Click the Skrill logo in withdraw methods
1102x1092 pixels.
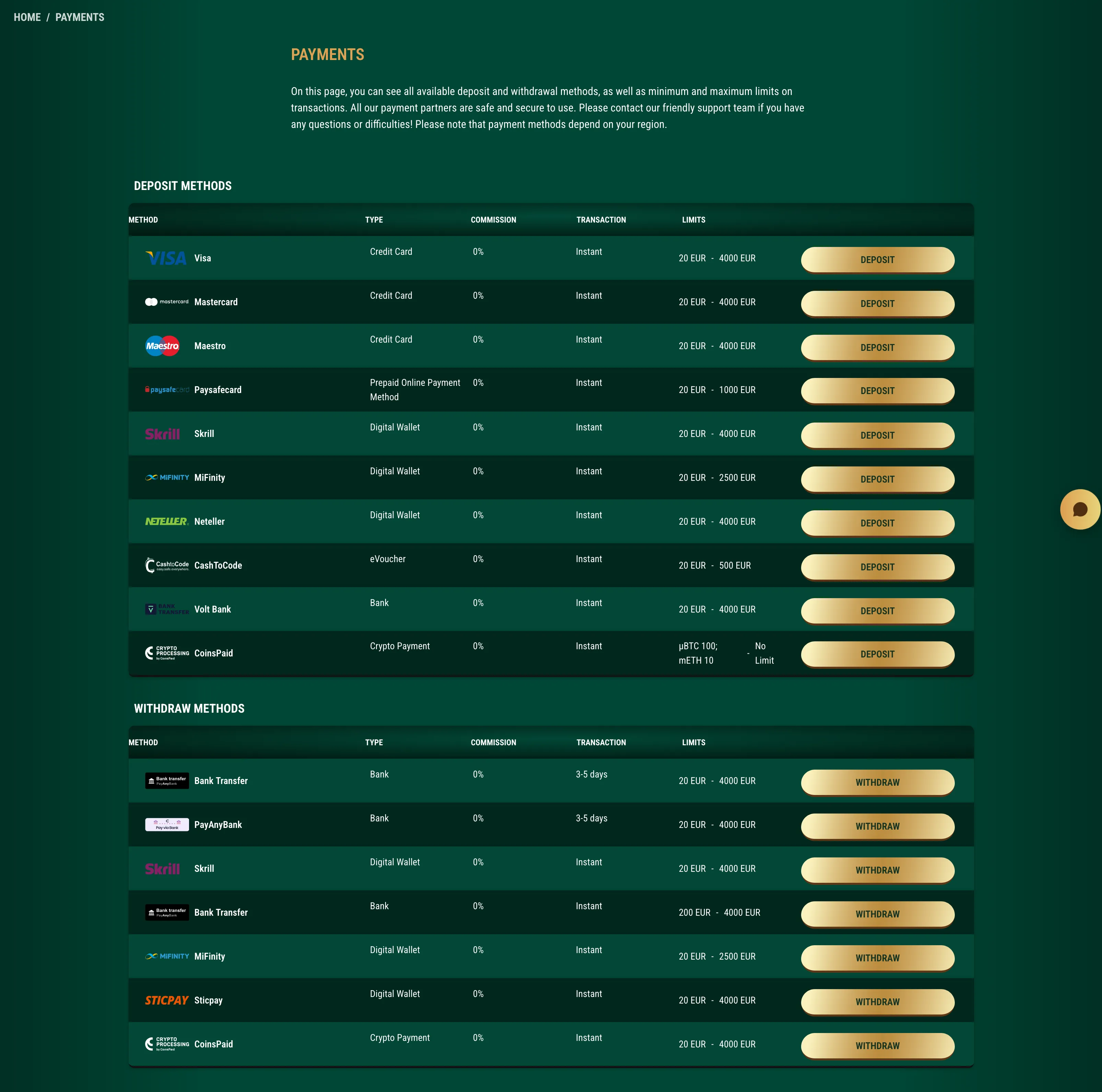[163, 868]
